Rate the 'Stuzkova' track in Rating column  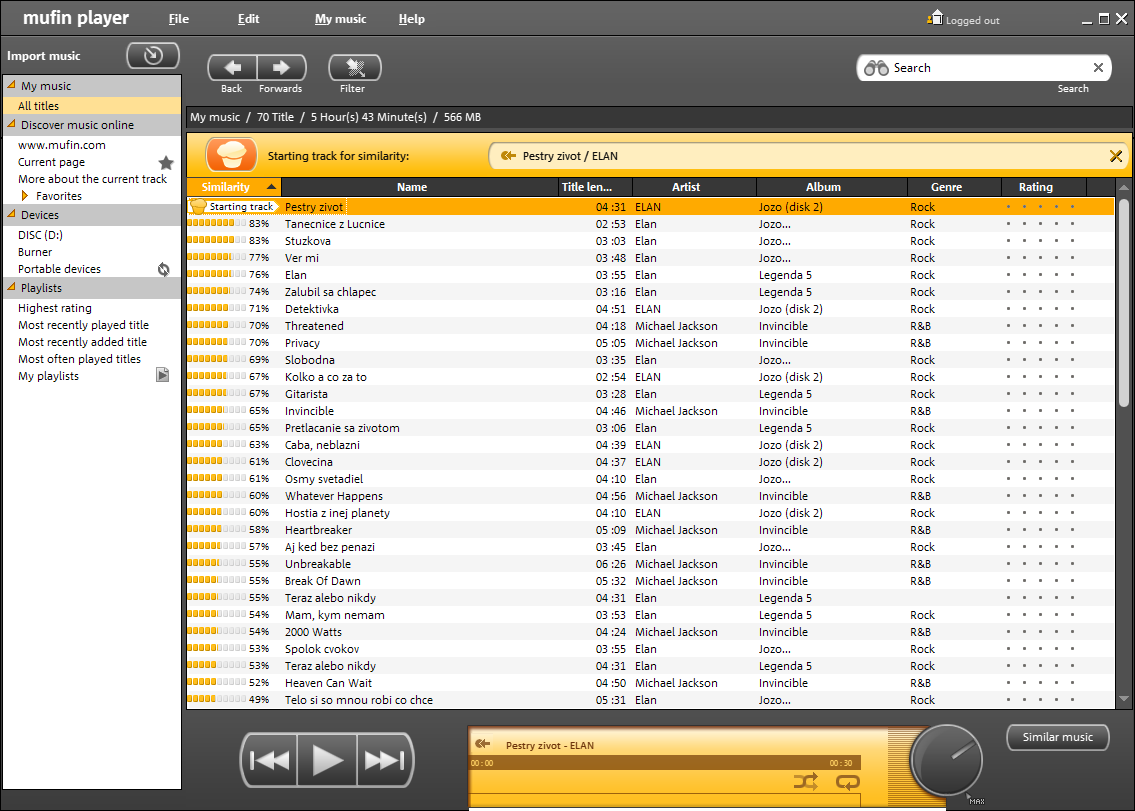(1040, 241)
